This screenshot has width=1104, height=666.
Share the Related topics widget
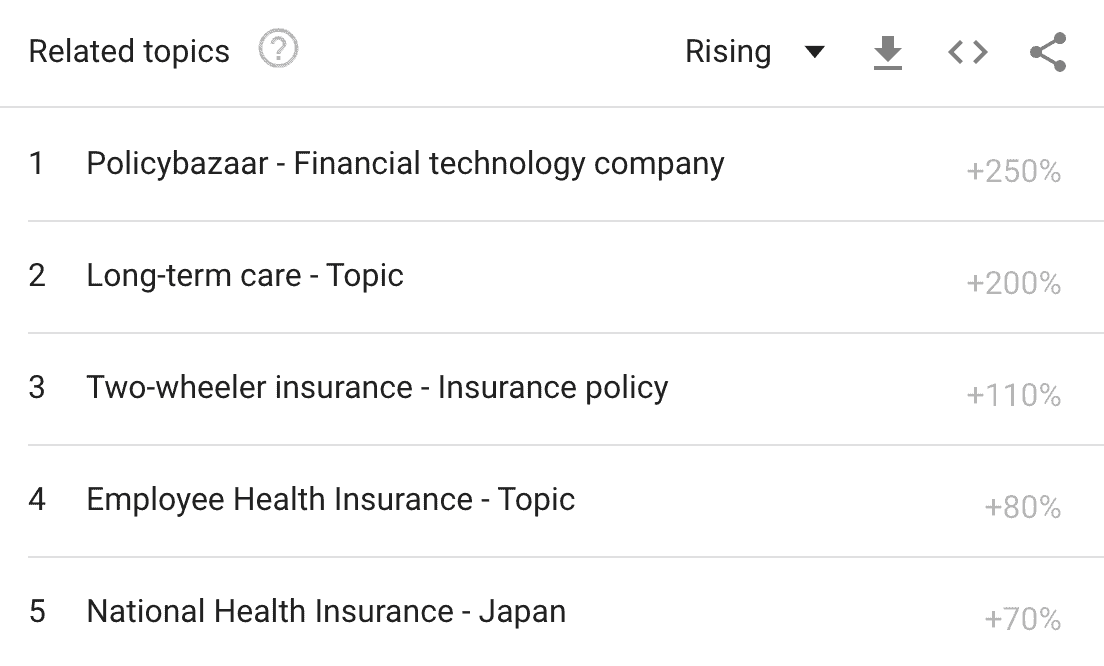tap(1046, 51)
